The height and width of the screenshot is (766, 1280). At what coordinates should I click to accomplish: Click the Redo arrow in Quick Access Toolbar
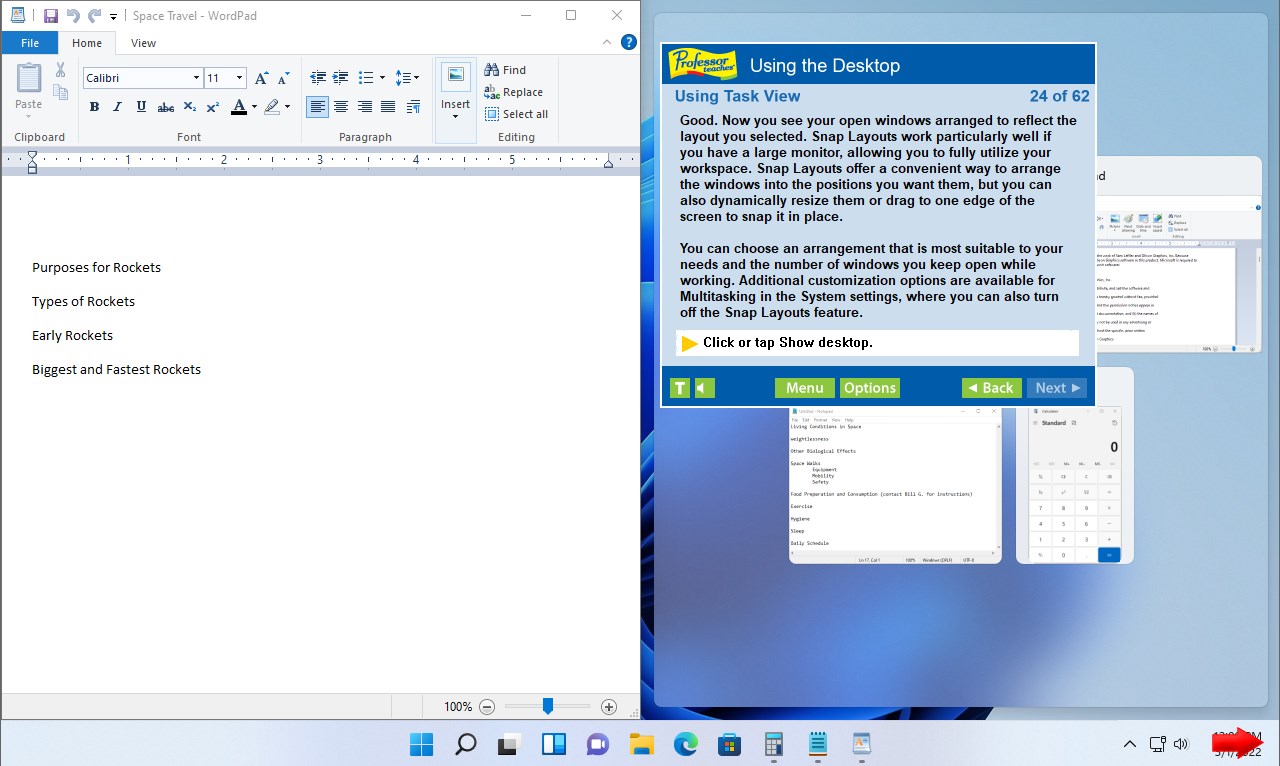pyautogui.click(x=95, y=16)
